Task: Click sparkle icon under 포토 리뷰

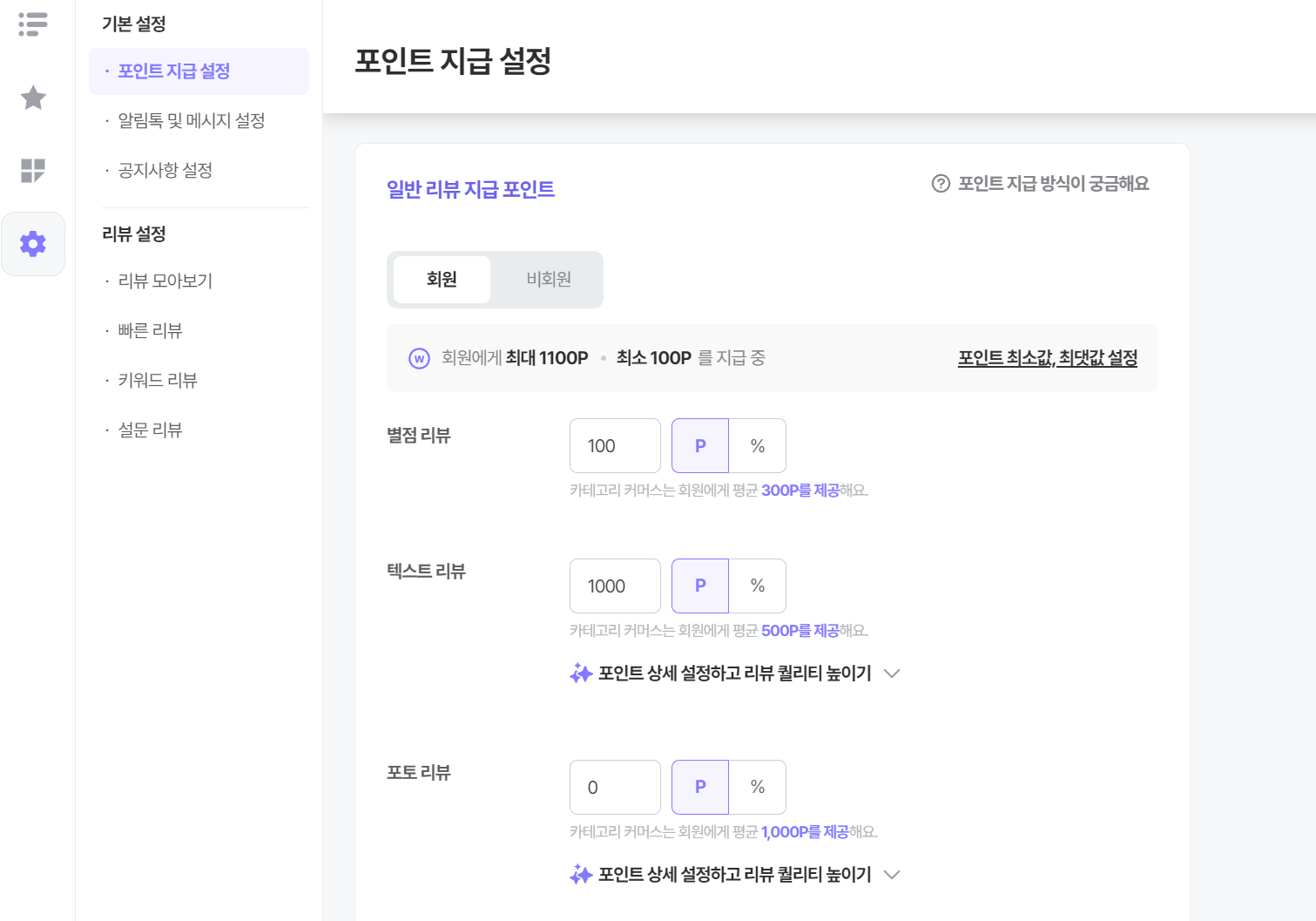Action: [x=581, y=875]
